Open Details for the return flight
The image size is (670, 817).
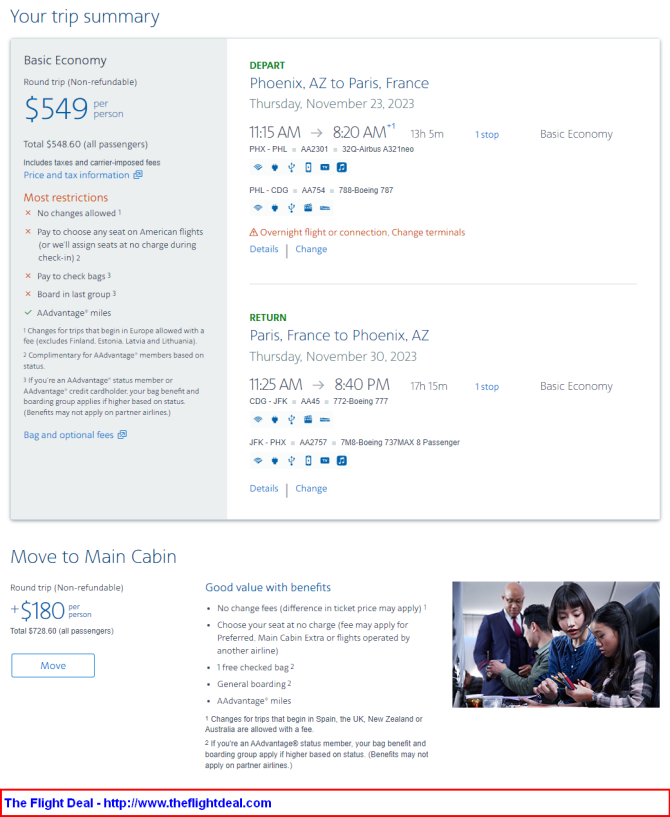(x=264, y=488)
